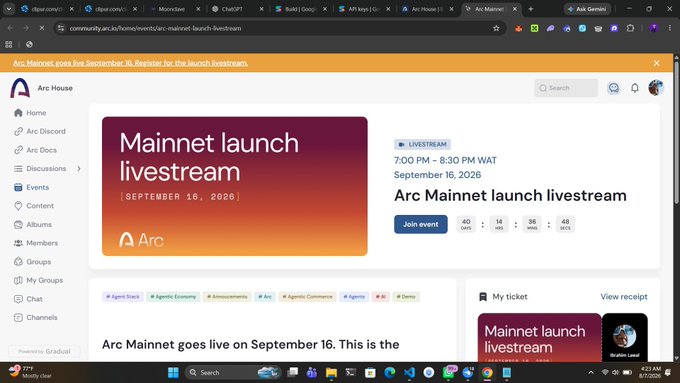Switch to the API keys browser tab
The image size is (680, 383).
(x=363, y=9)
